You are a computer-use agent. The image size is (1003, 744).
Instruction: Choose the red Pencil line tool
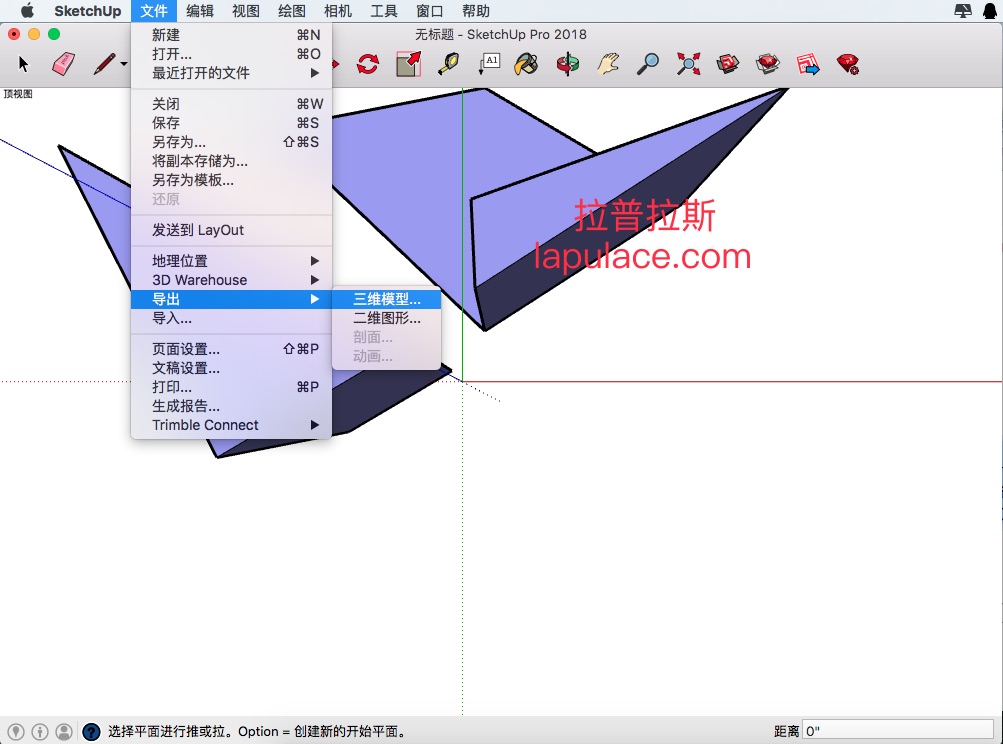coord(104,64)
